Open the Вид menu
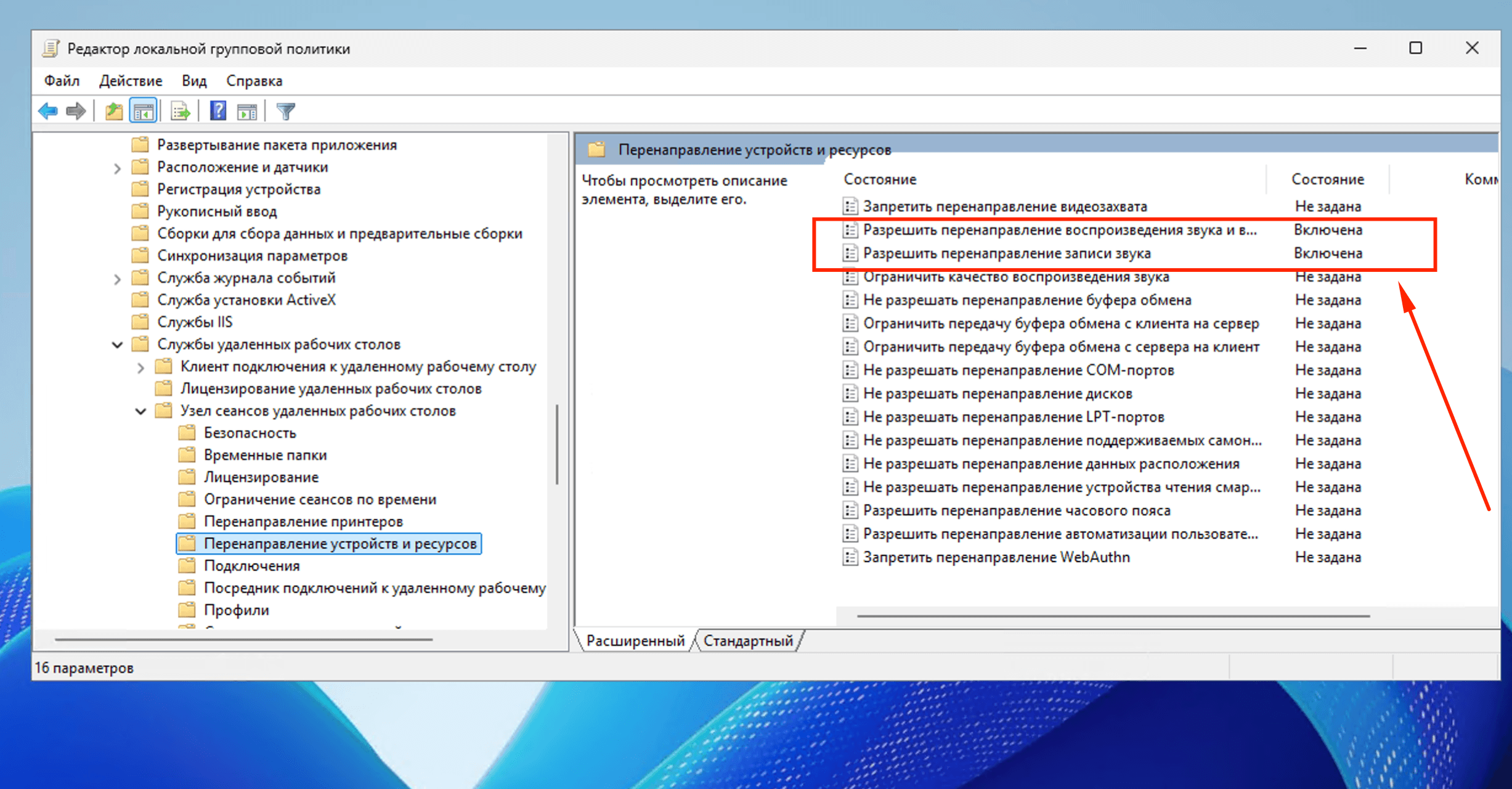Image resolution: width=1512 pixels, height=789 pixels. (x=194, y=81)
